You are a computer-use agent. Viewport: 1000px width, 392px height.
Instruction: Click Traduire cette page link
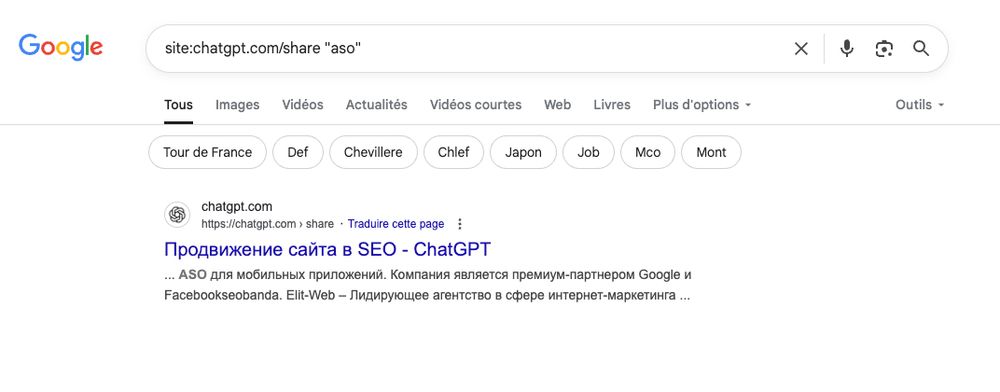(x=395, y=224)
